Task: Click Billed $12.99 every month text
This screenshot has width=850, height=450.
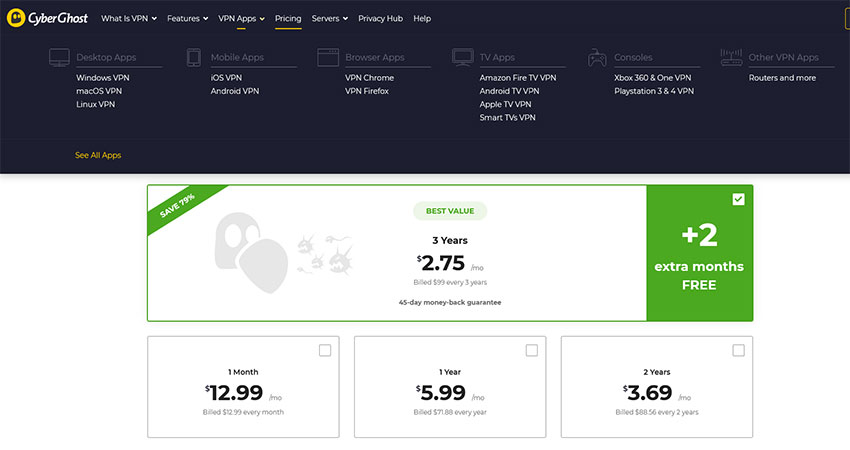Action: point(243,412)
